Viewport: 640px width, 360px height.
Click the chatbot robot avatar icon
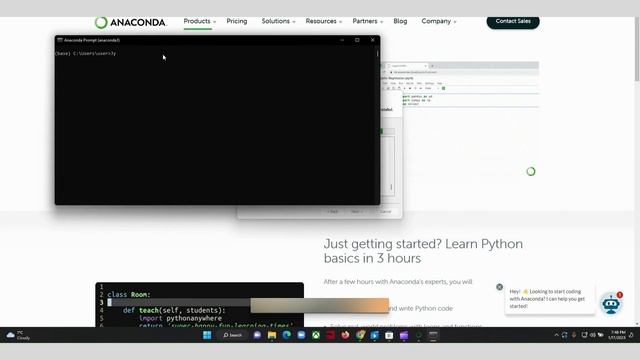[x=611, y=304]
